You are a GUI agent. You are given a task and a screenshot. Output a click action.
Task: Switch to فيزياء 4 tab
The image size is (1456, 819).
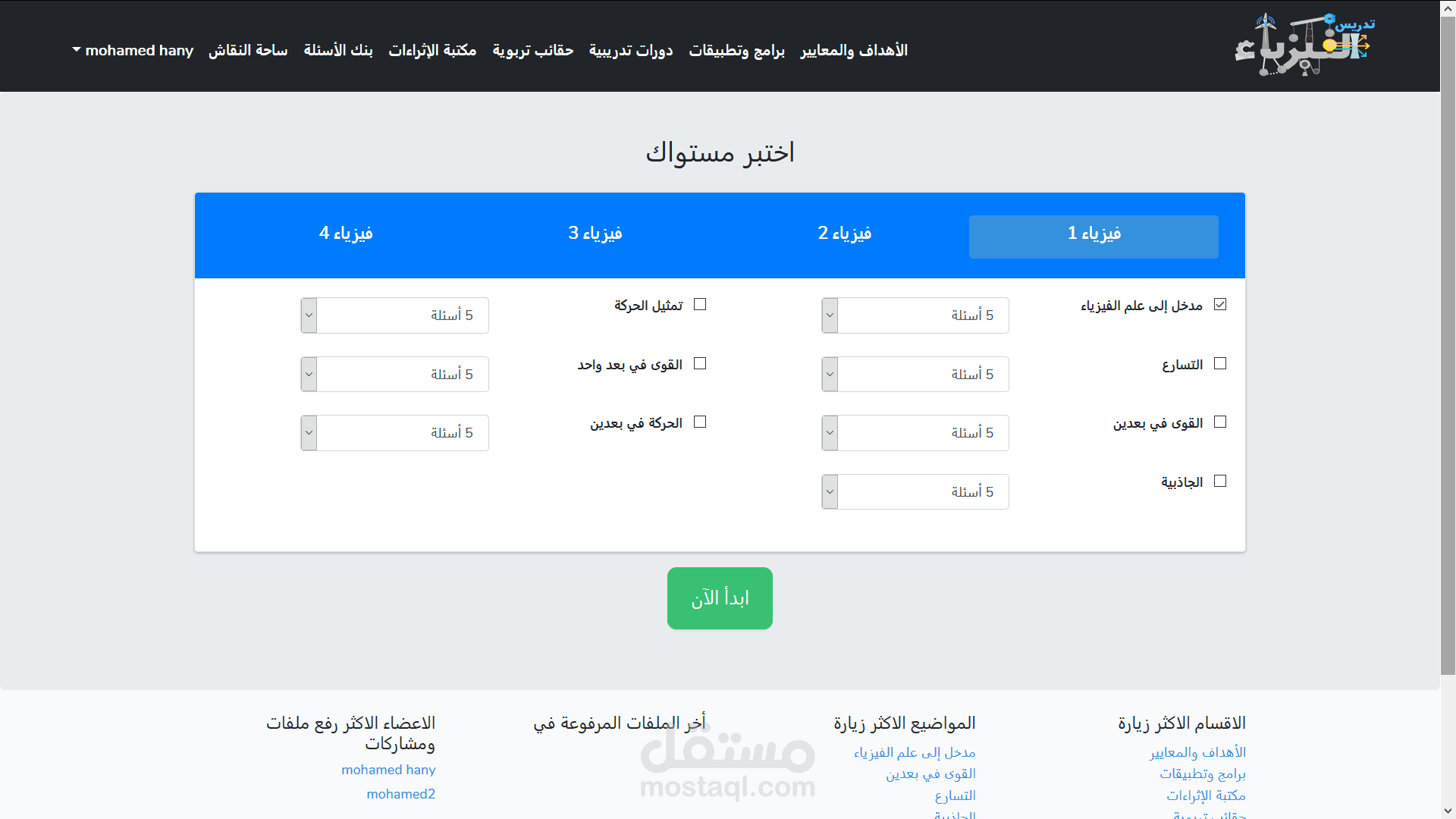[346, 234]
